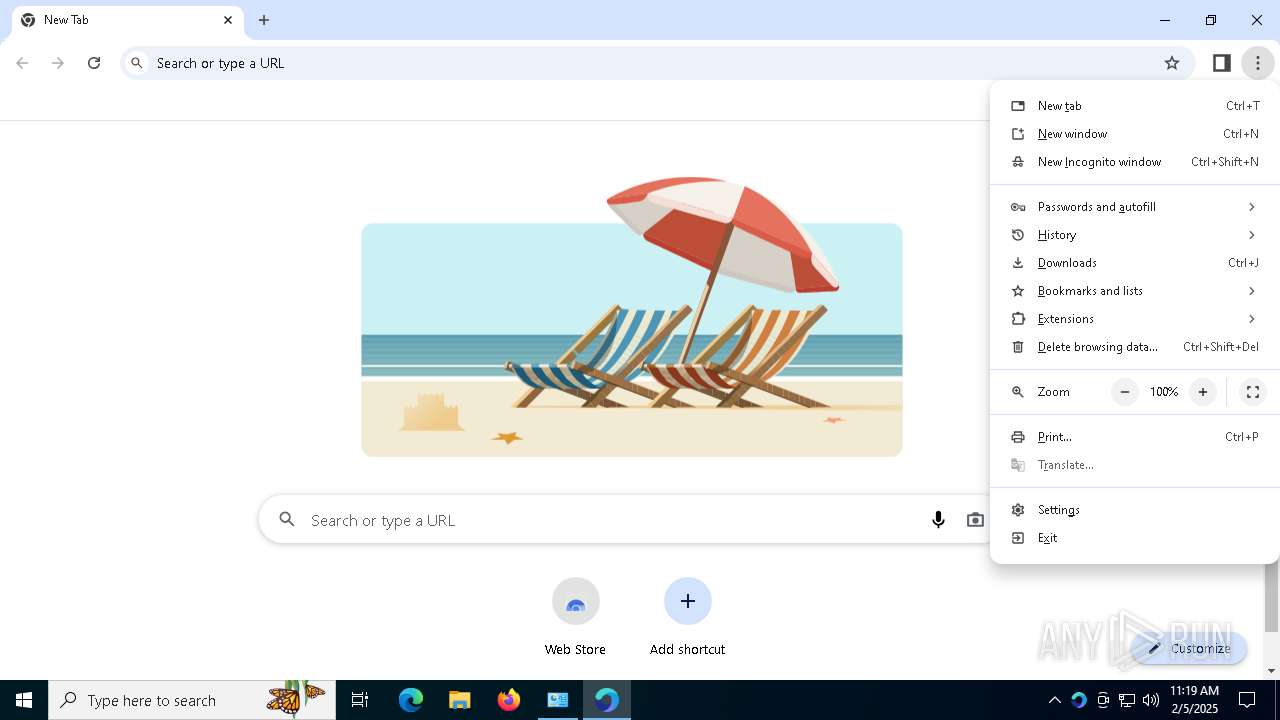Click the Incognito hat icon
Screen dimensions: 1280x720
point(1018,162)
